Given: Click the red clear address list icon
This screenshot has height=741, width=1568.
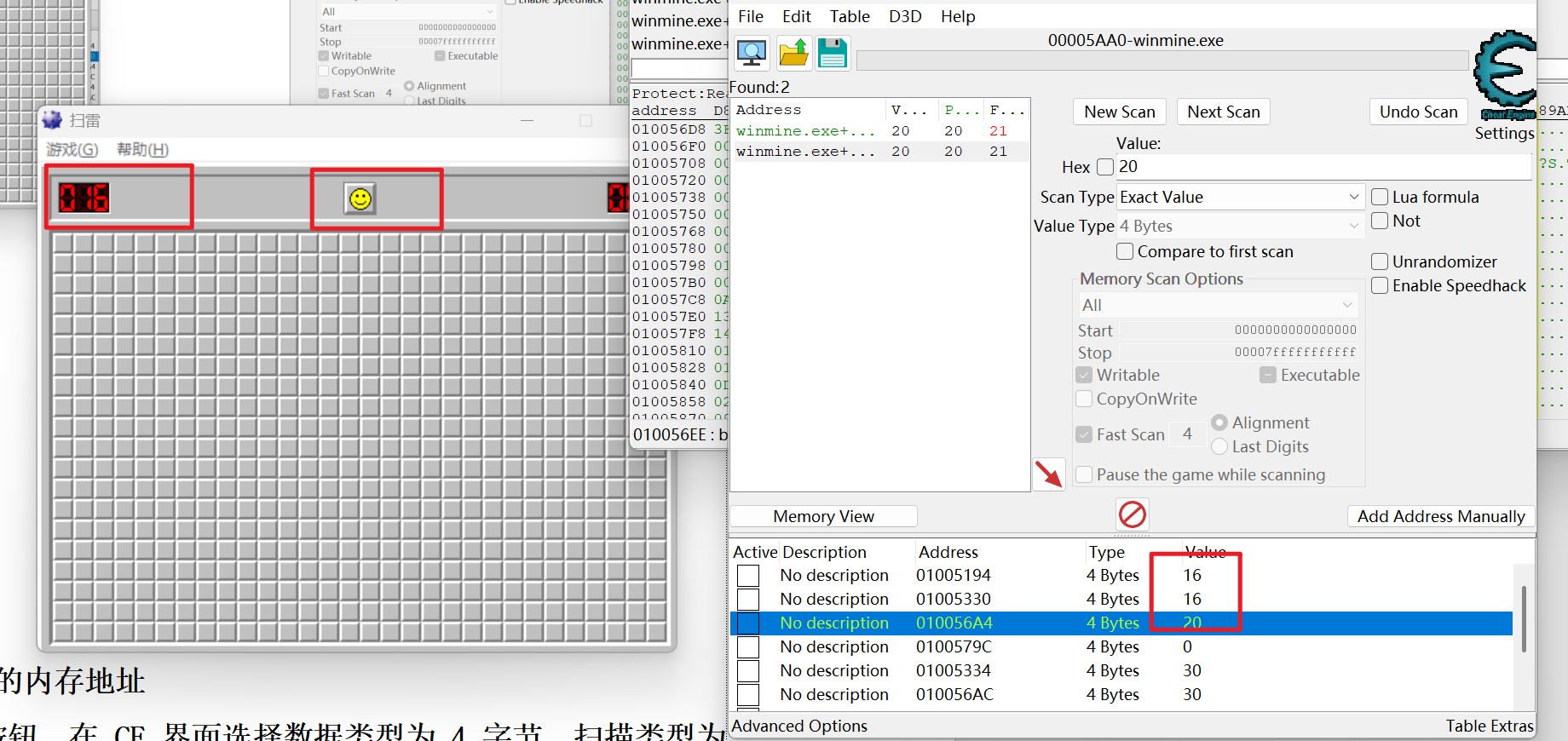Looking at the screenshot, I should (1133, 514).
